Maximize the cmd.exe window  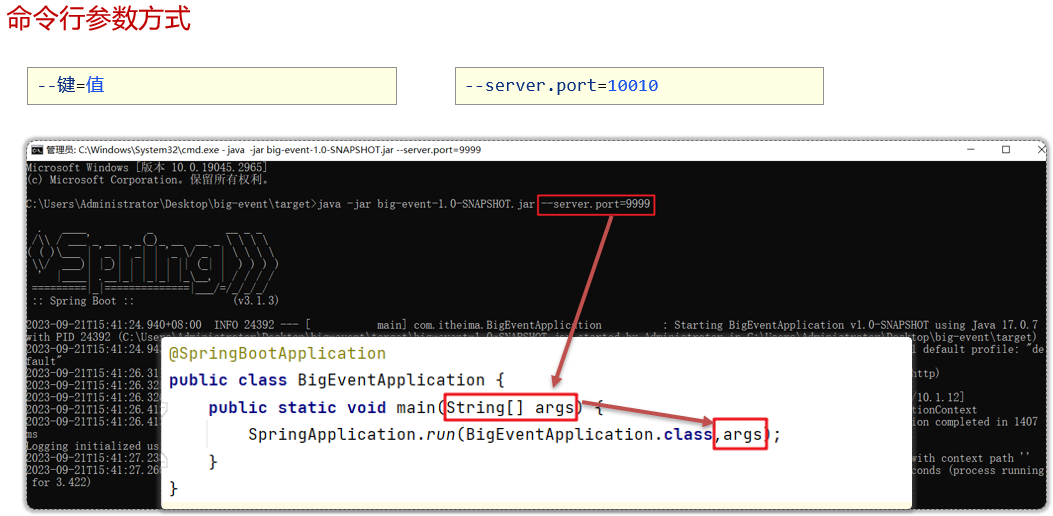[1006, 150]
